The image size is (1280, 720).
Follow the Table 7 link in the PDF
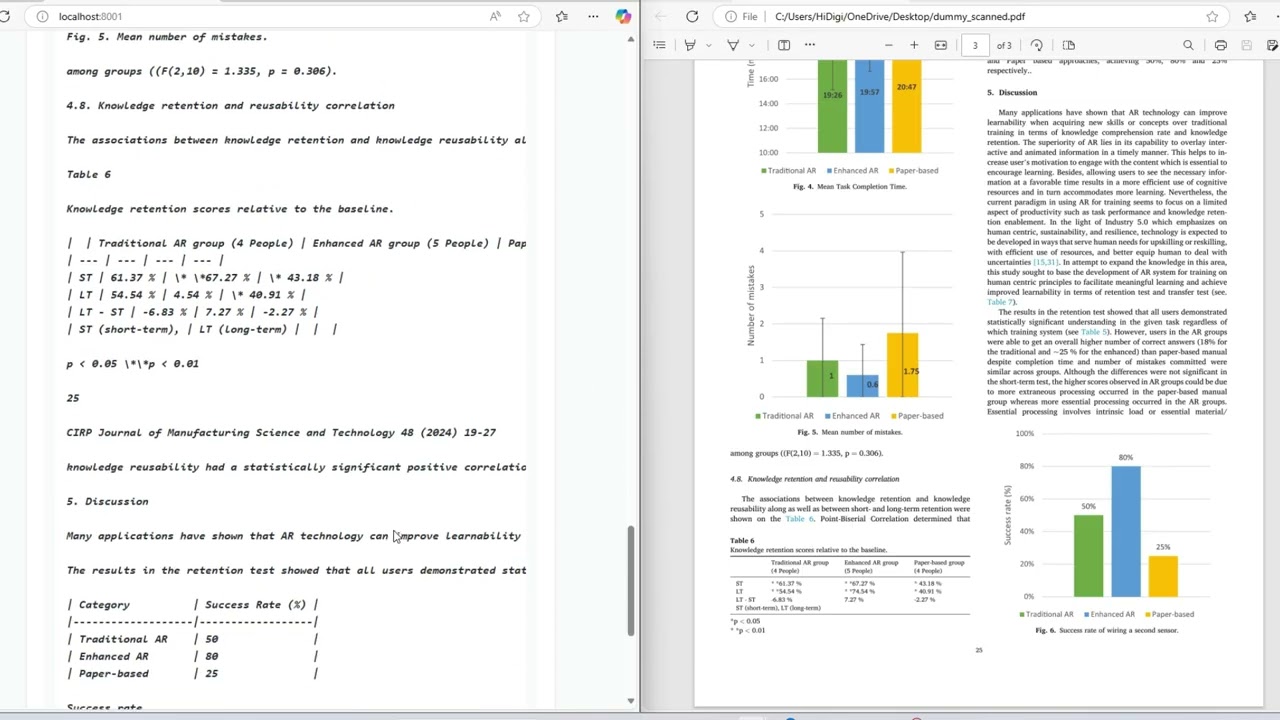[x=1000, y=302]
